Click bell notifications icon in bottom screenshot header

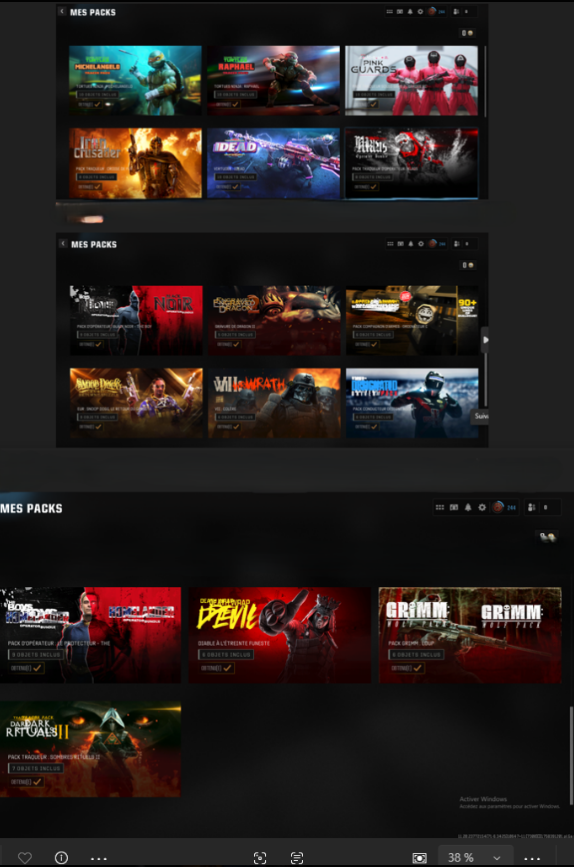point(468,507)
